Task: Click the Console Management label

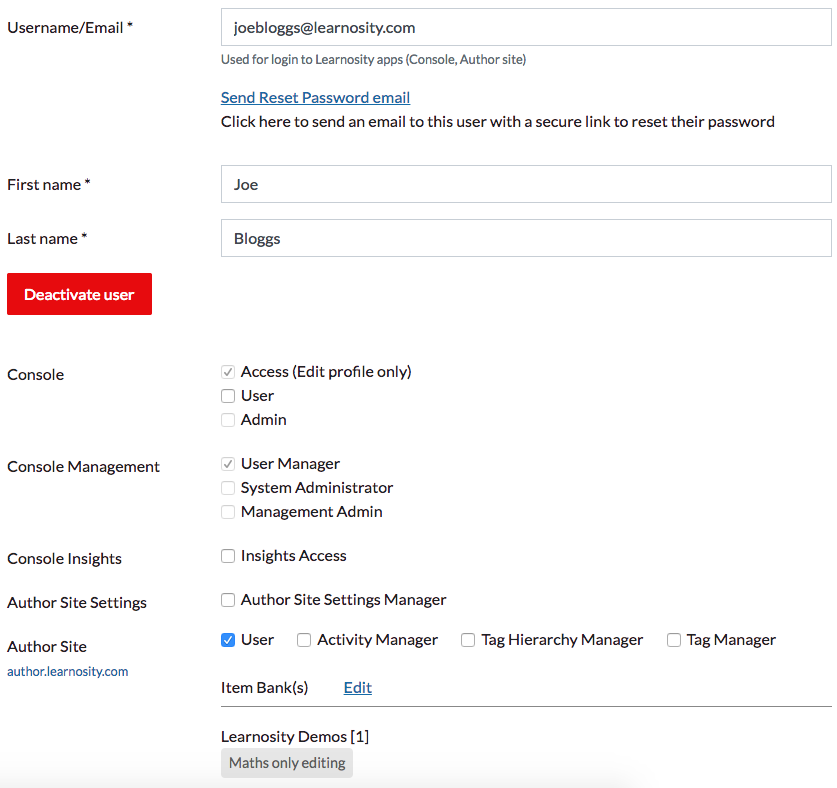Action: coord(83,467)
